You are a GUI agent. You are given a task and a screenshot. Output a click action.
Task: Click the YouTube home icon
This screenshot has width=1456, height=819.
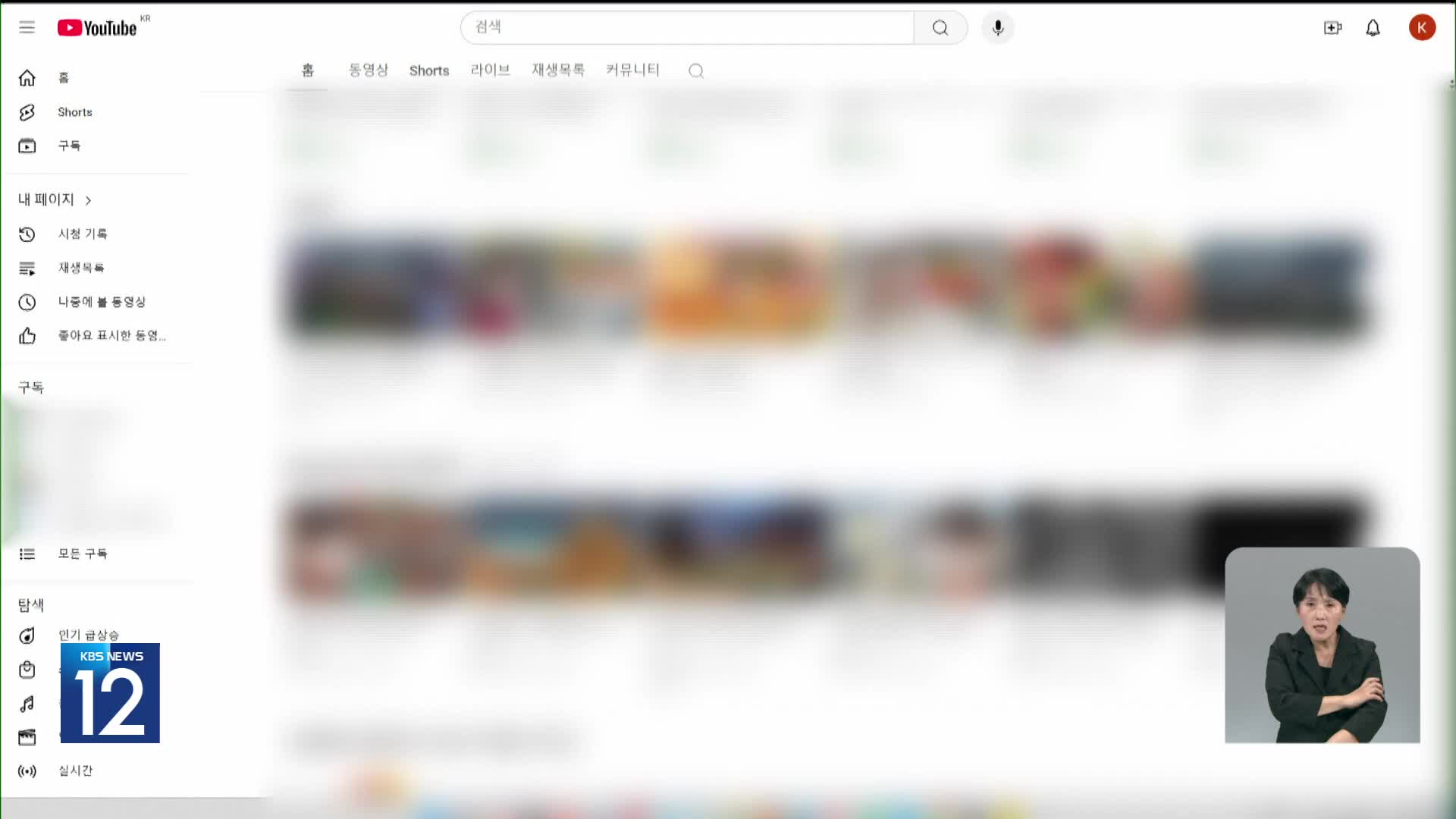[x=26, y=78]
